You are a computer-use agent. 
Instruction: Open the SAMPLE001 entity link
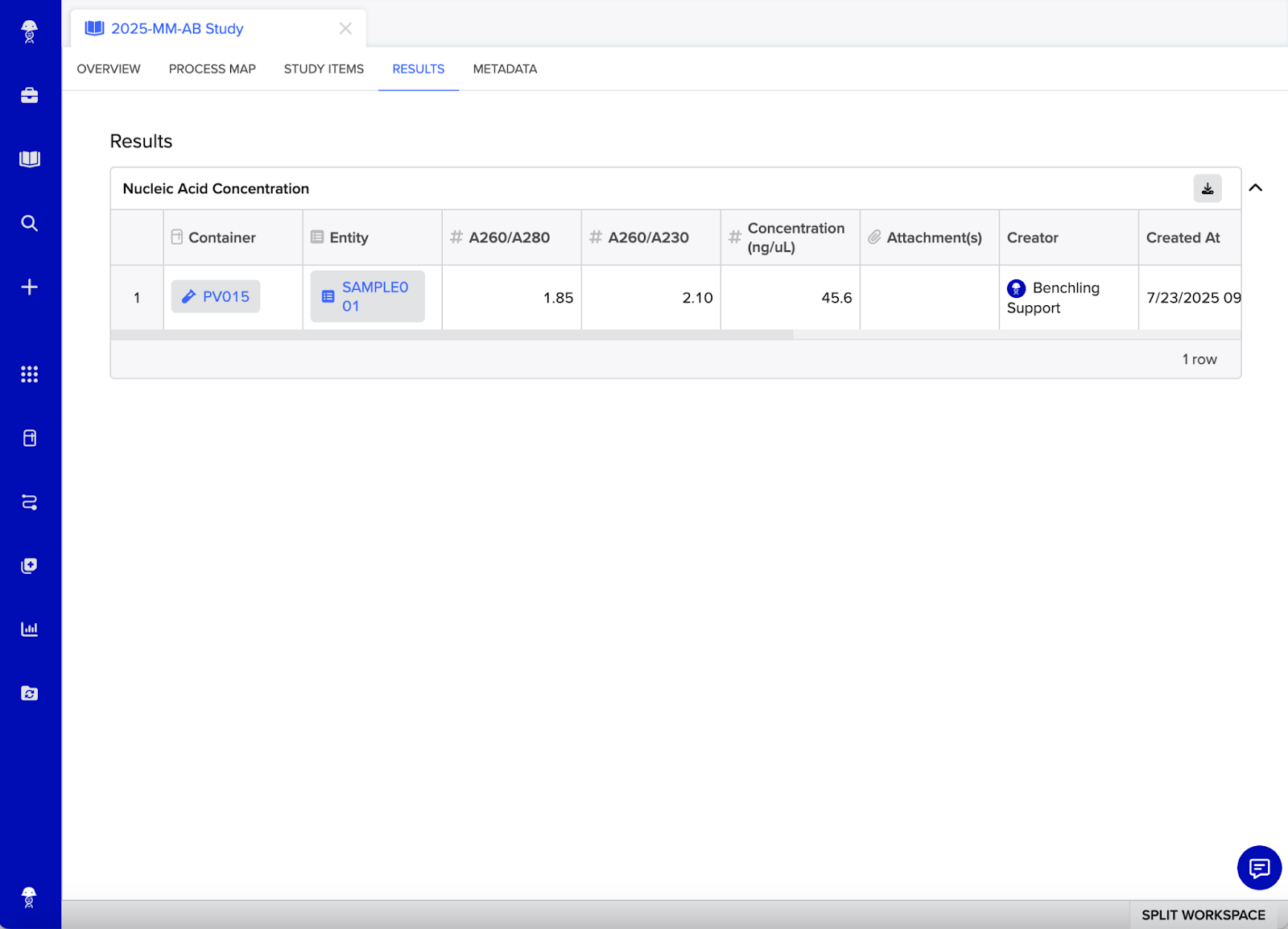click(368, 297)
